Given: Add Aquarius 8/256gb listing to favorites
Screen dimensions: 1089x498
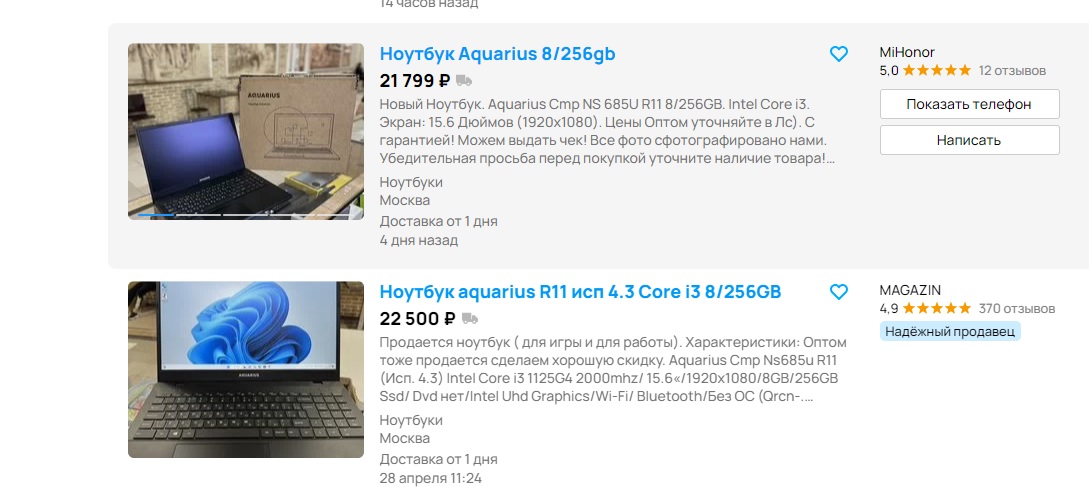Looking at the screenshot, I should click(839, 53).
